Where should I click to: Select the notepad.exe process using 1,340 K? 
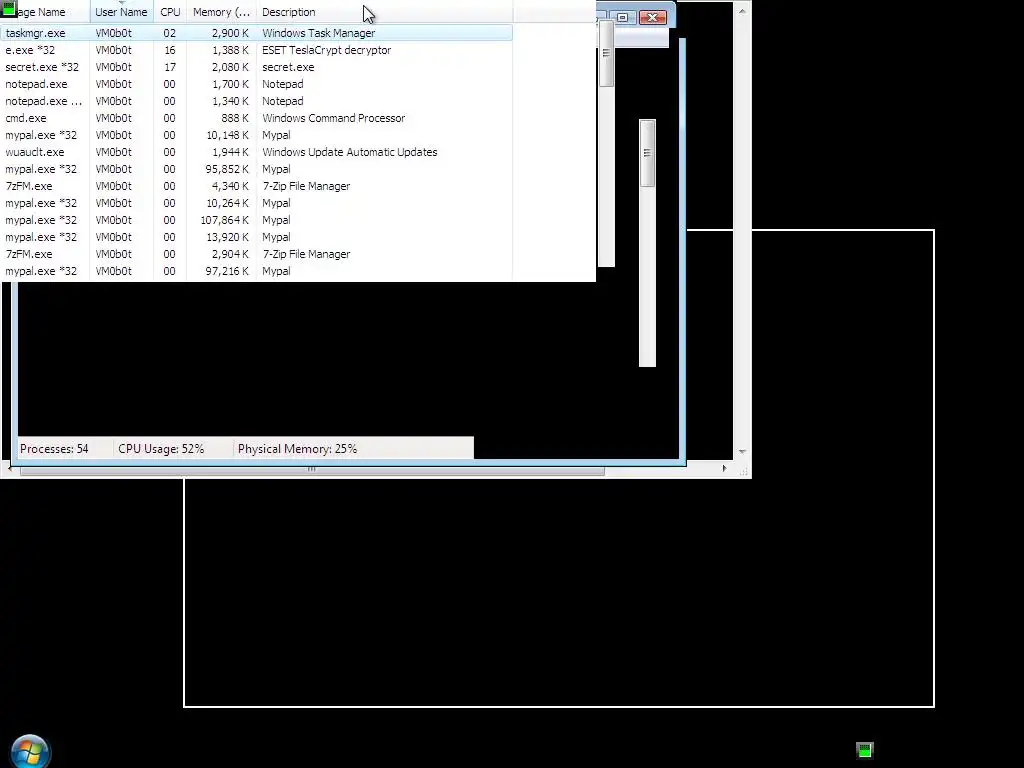256,101
